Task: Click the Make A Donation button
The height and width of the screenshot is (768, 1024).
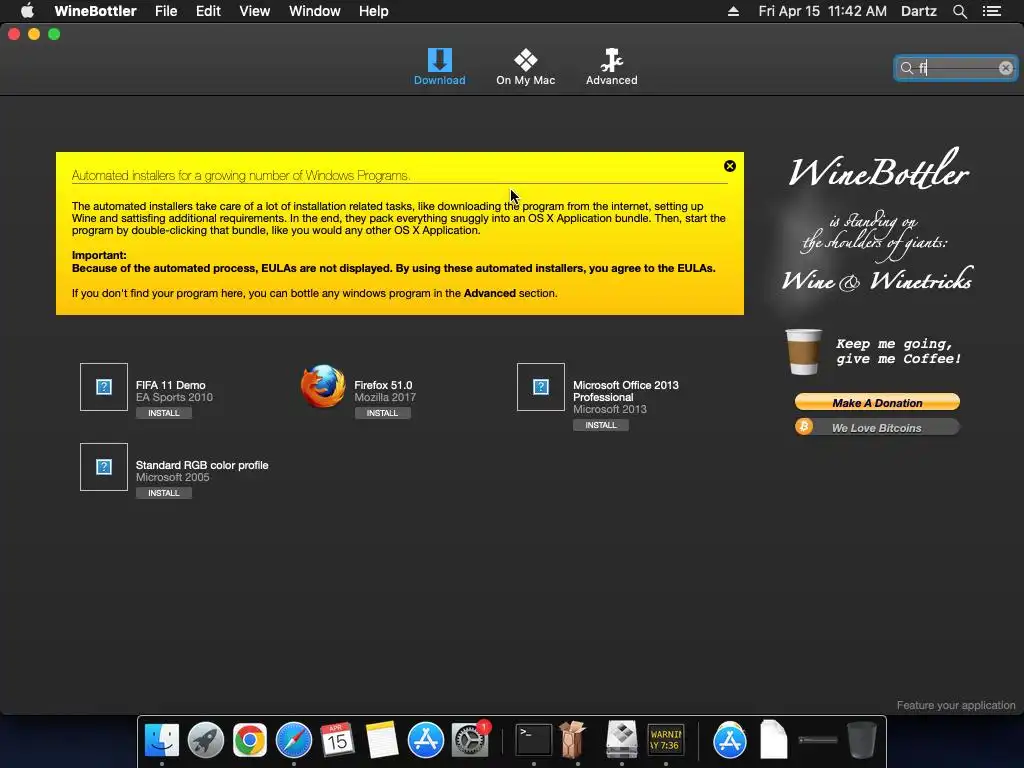Action: pyautogui.click(x=877, y=402)
